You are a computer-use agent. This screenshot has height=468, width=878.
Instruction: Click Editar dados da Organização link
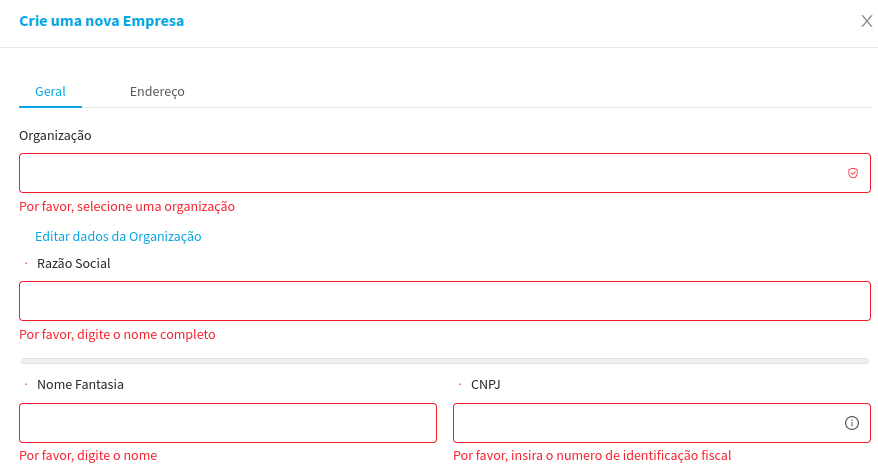click(118, 237)
